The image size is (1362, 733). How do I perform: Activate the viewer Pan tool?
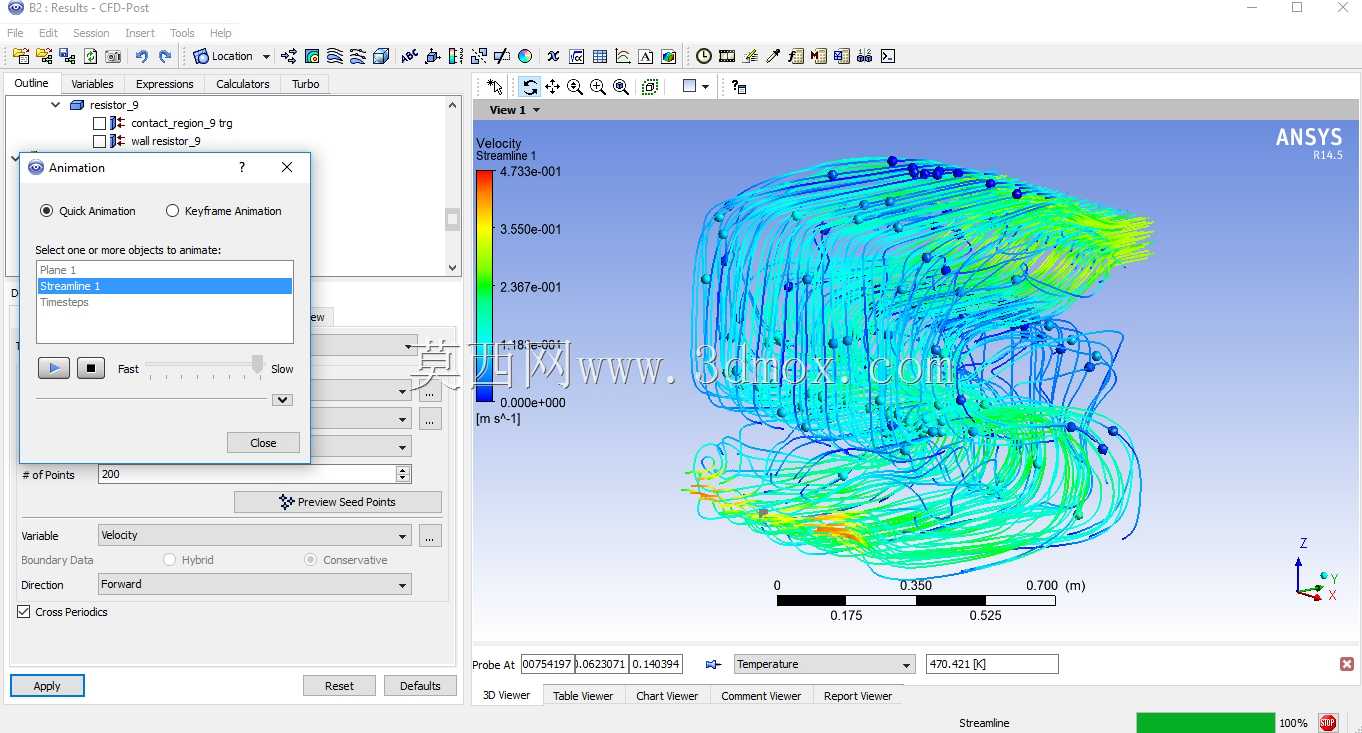point(552,87)
